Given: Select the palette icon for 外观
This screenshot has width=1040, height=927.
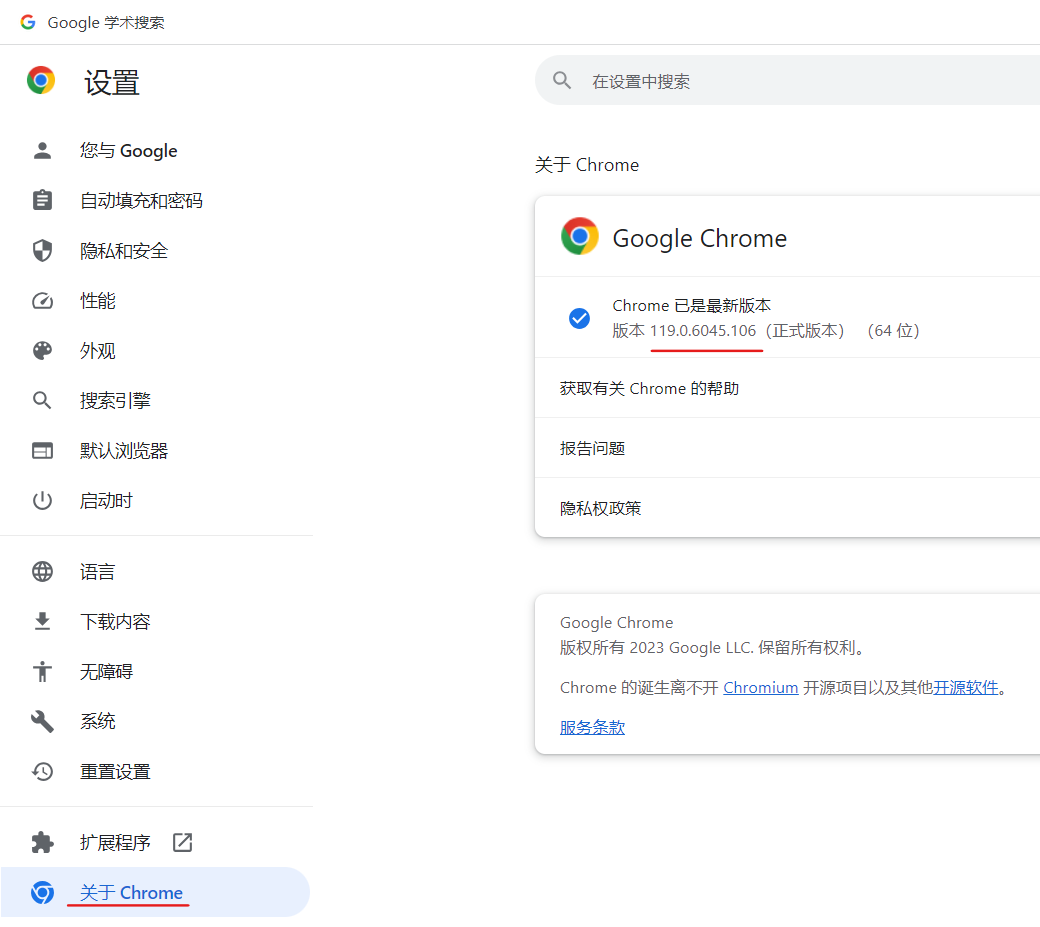Looking at the screenshot, I should (42, 350).
